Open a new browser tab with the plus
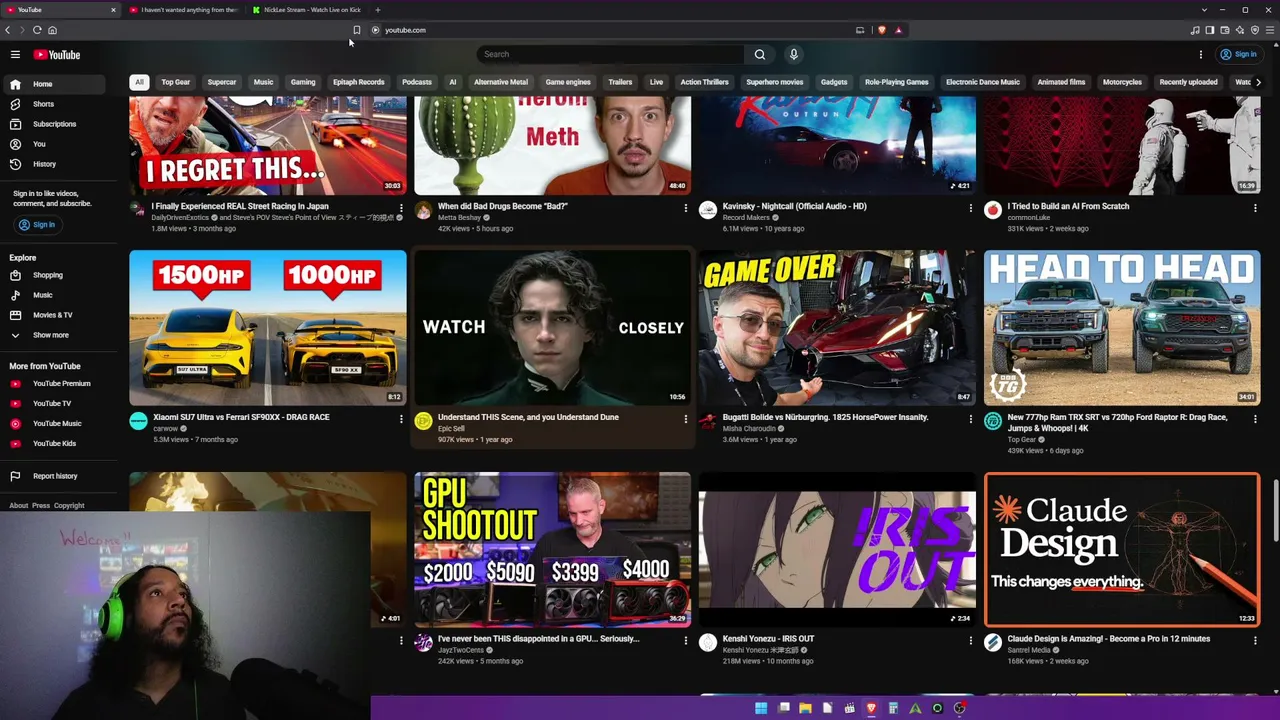This screenshot has height=720, width=1280. [x=377, y=10]
